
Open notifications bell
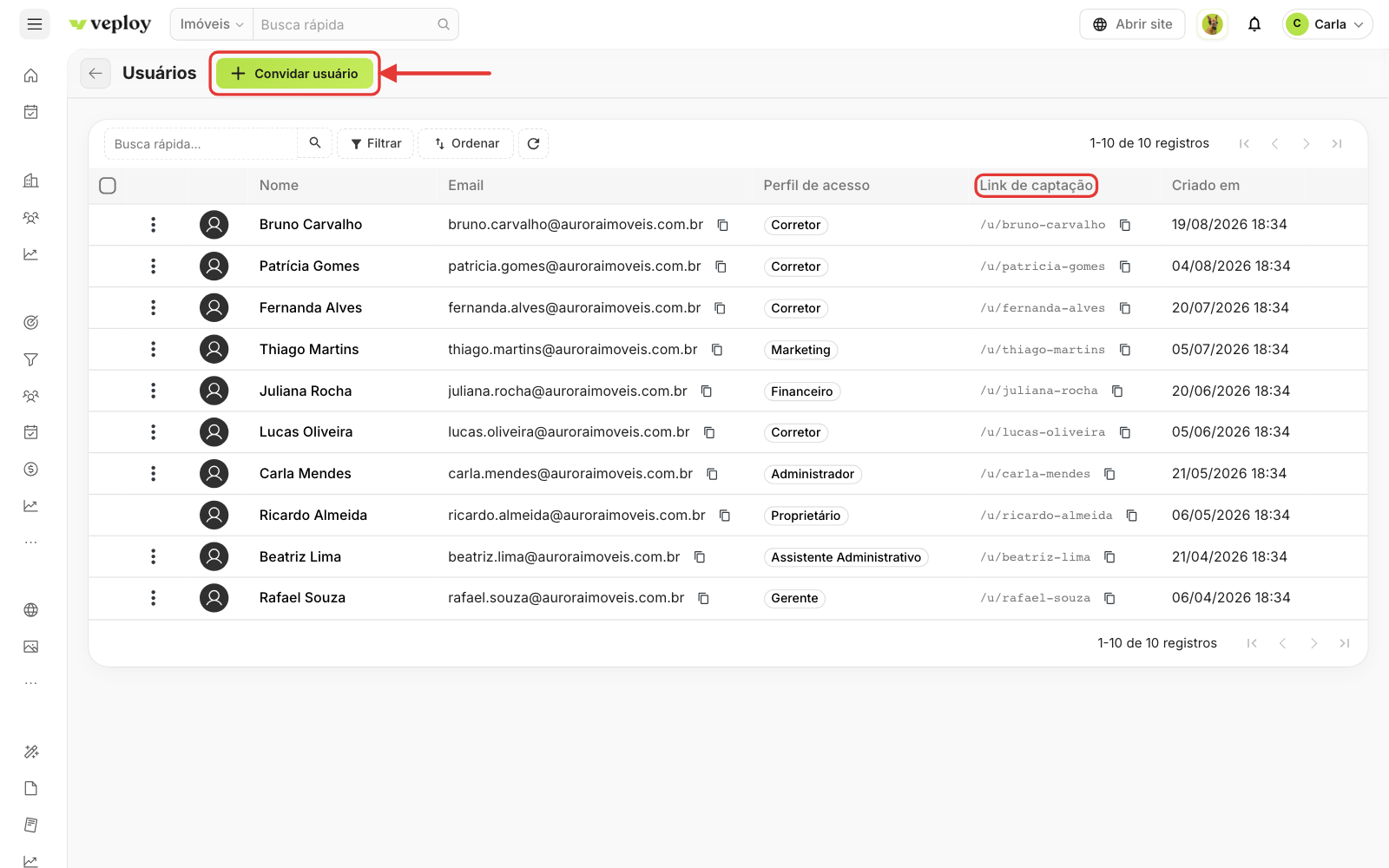(1254, 24)
